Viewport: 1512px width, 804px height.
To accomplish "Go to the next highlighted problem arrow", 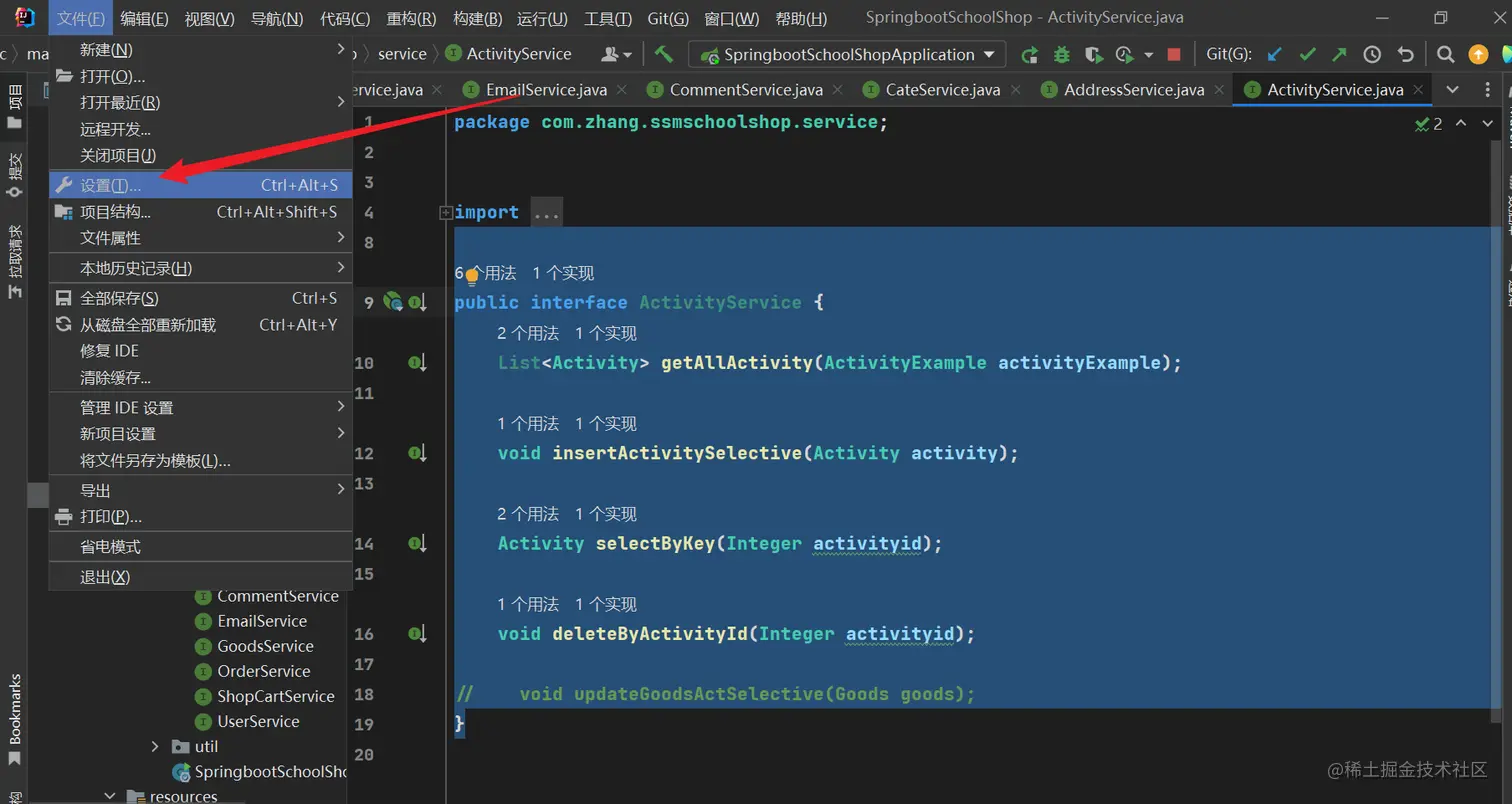I will click(1487, 124).
